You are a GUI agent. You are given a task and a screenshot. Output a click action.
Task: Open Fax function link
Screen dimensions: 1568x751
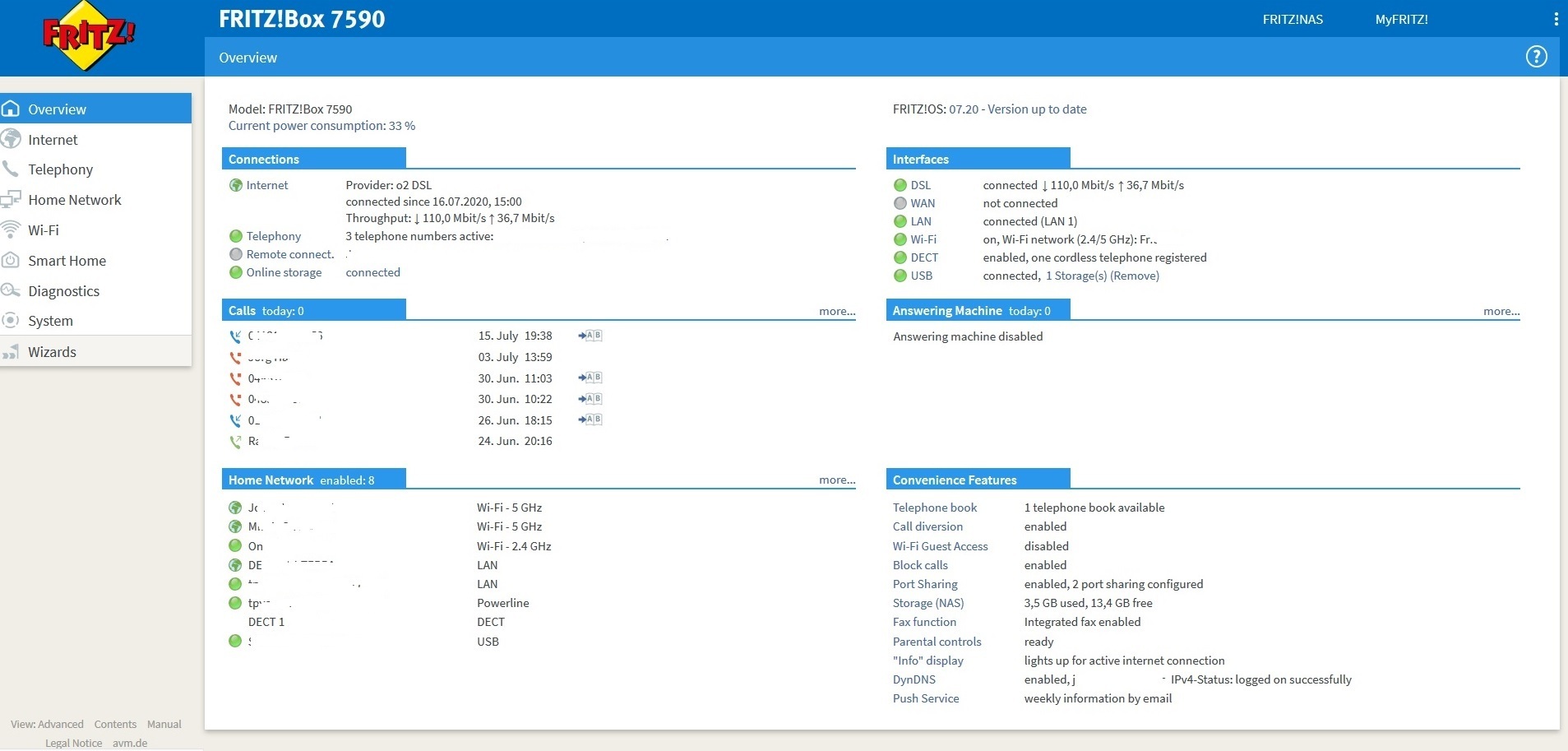[x=924, y=622]
